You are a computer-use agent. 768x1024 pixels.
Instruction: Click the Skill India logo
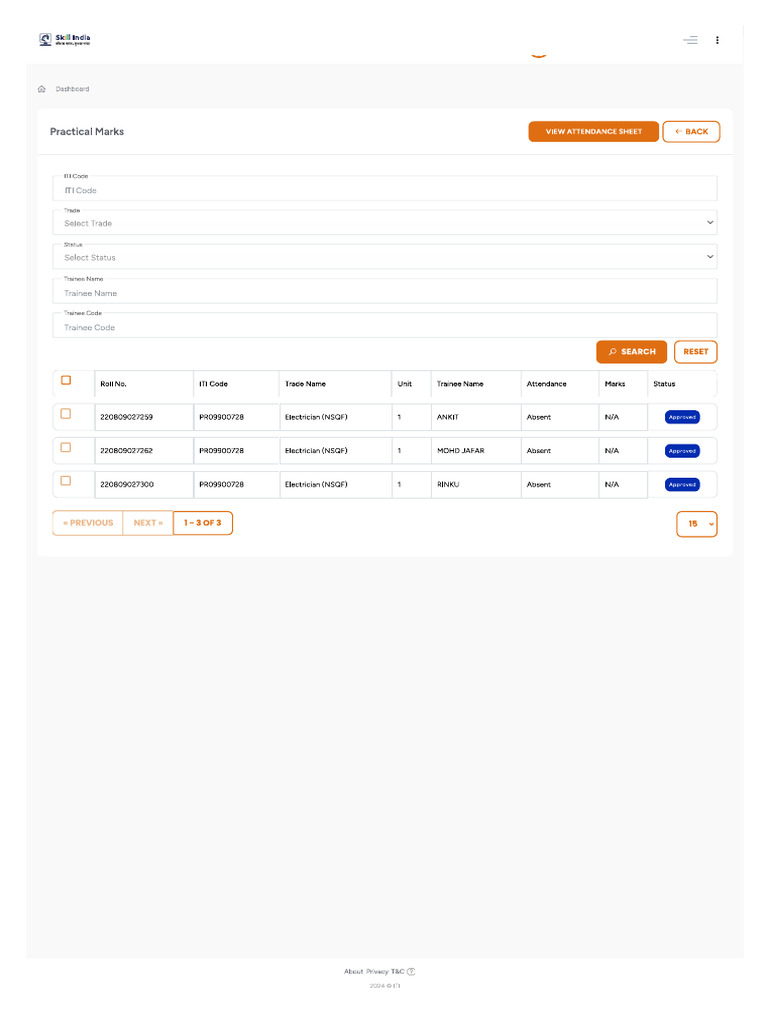click(65, 40)
